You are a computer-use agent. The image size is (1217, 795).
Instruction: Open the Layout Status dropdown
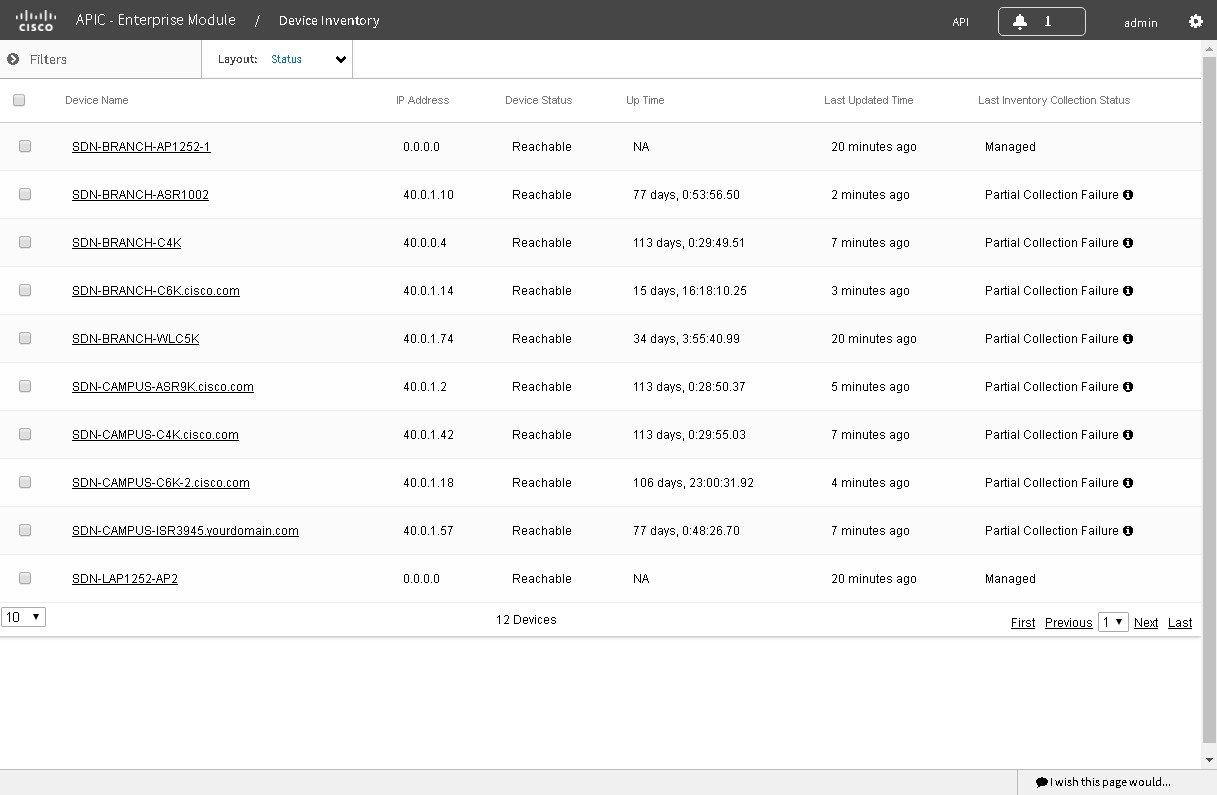click(x=309, y=59)
